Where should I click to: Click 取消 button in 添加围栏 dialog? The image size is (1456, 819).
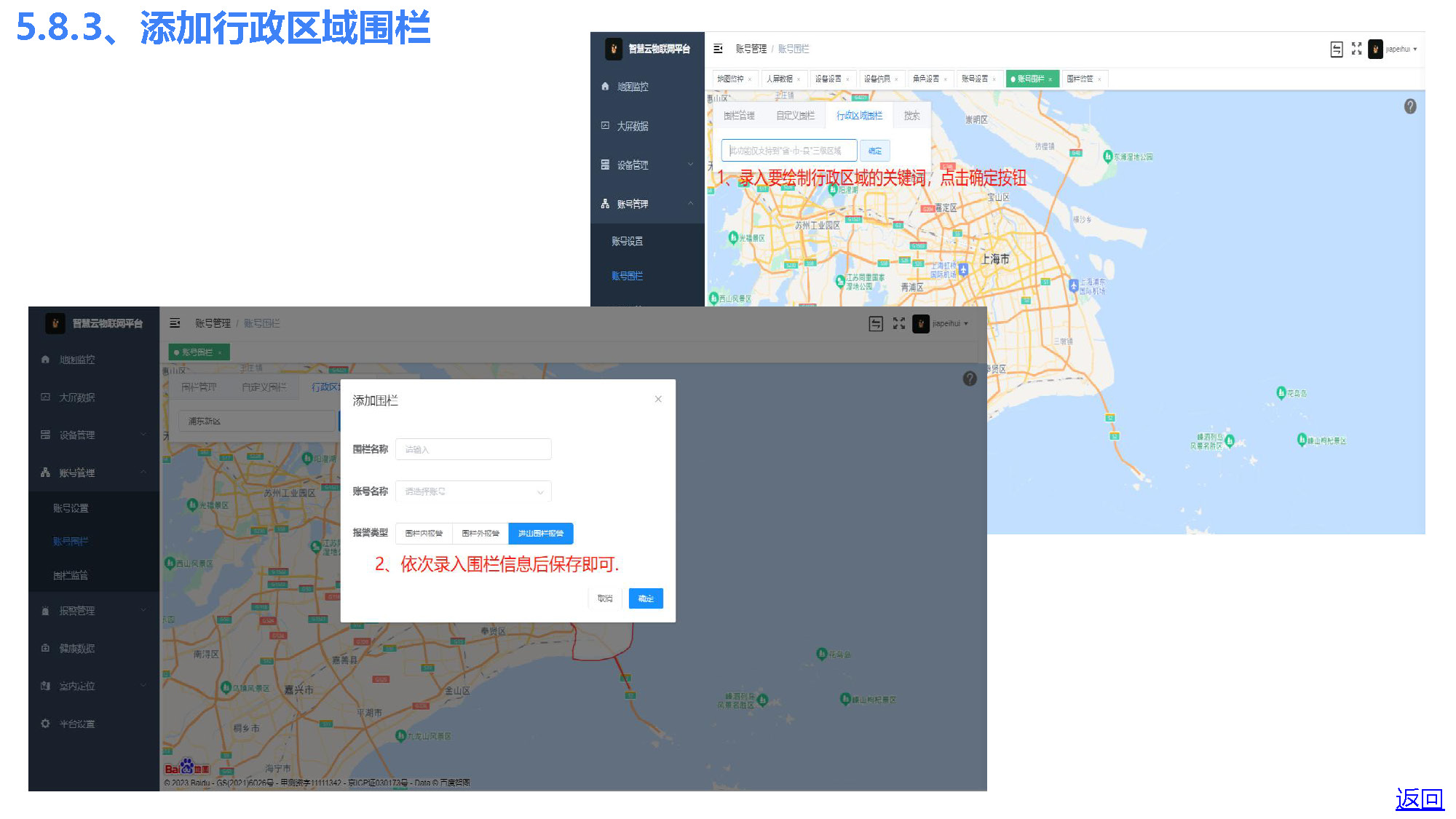point(605,598)
